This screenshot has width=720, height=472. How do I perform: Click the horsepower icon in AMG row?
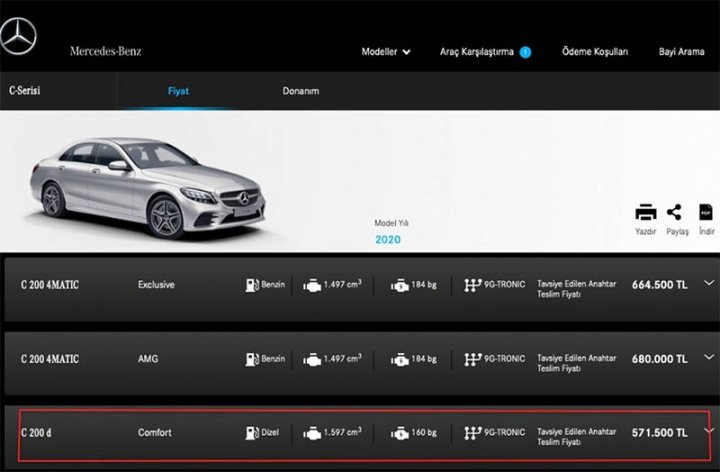coord(399,360)
